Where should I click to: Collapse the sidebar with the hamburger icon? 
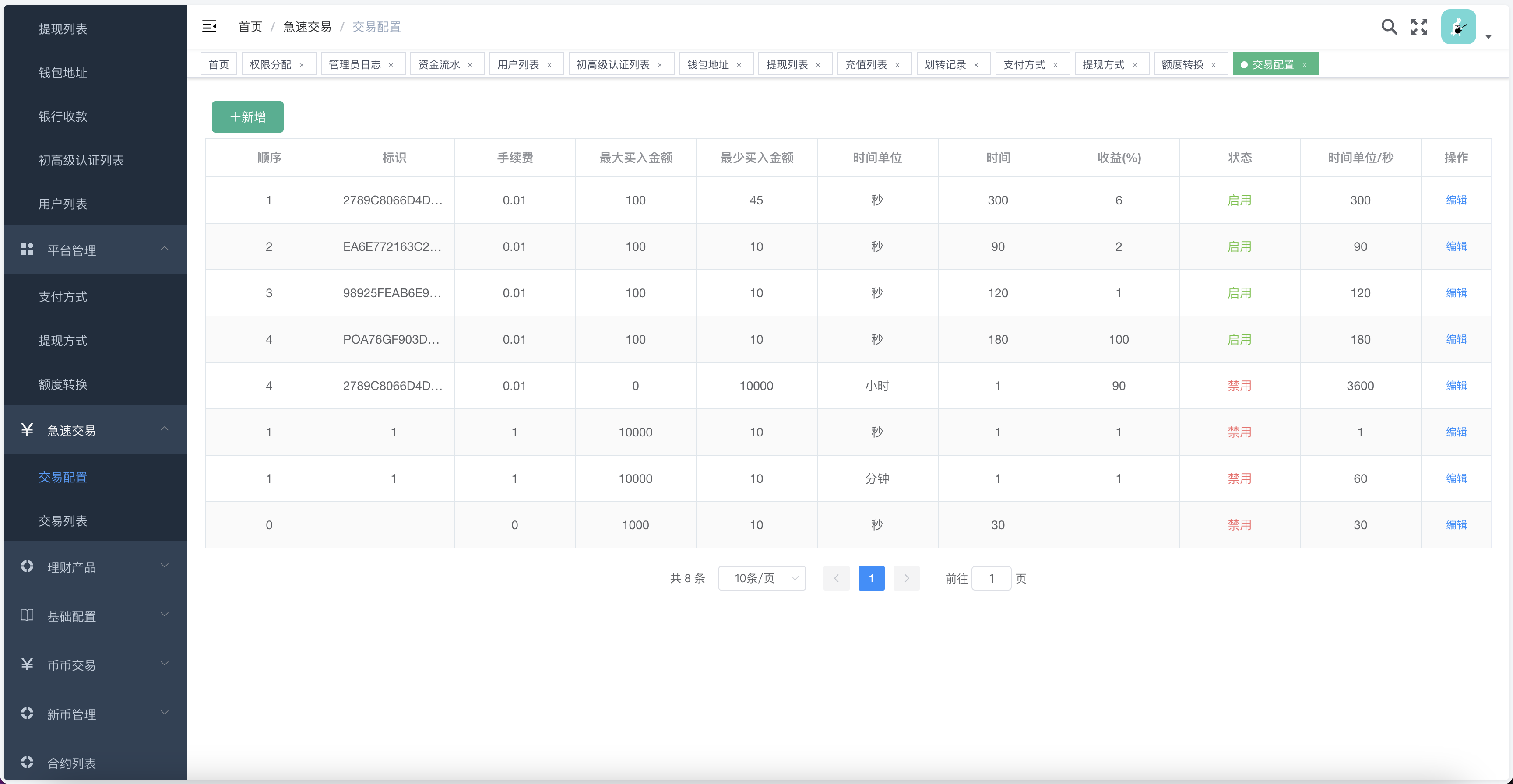[x=209, y=26]
